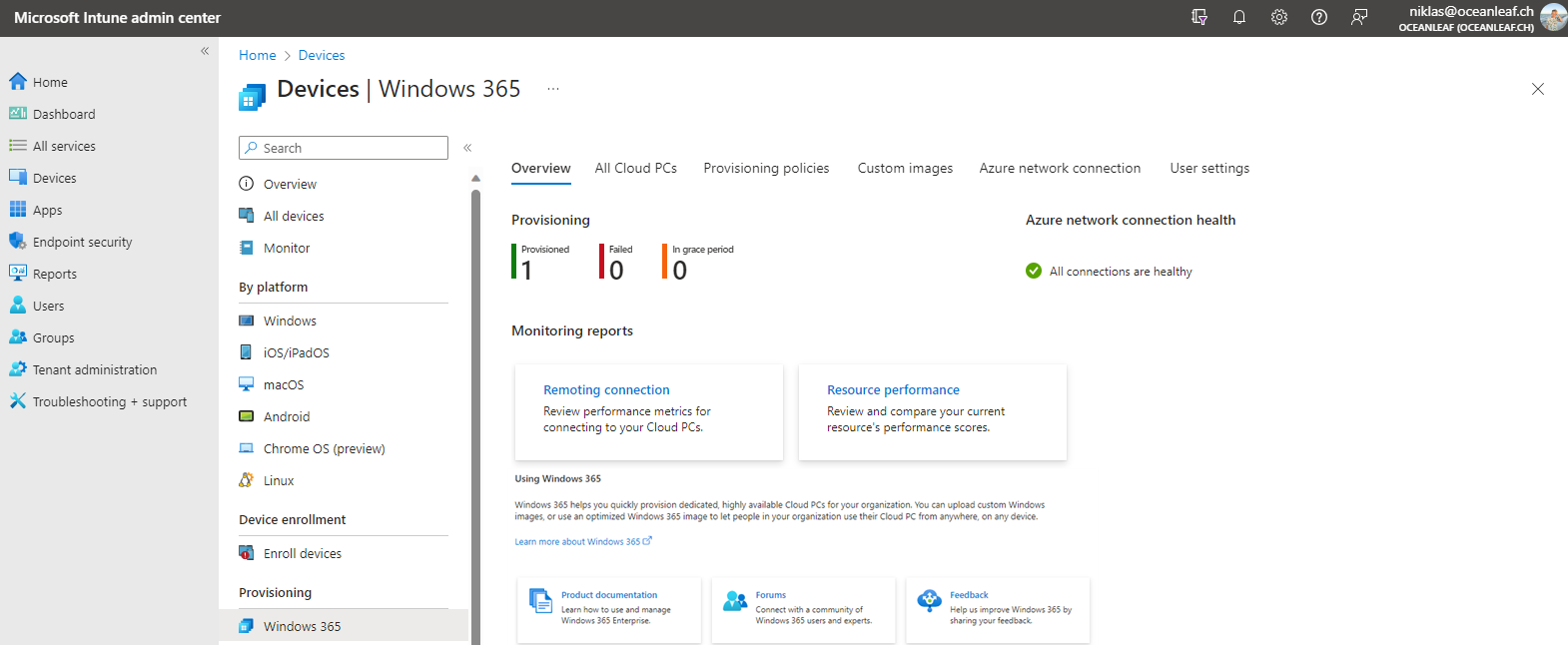Select Windows 365 in Provisioning submenu
The height and width of the screenshot is (645, 1568).
point(344,626)
